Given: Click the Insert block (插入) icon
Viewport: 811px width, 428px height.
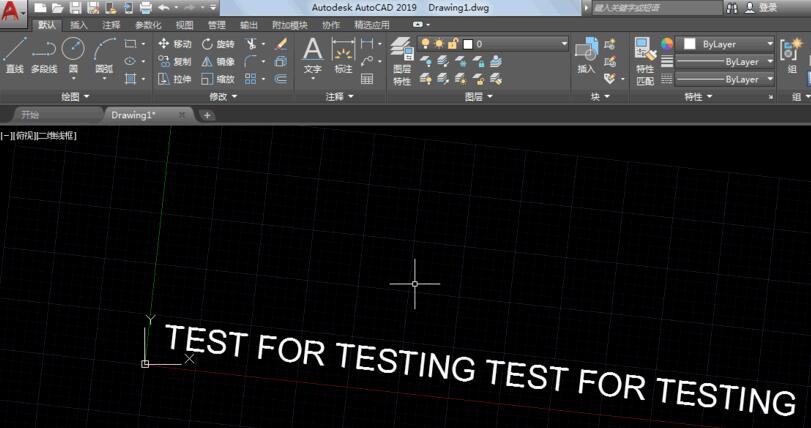Looking at the screenshot, I should point(587,56).
